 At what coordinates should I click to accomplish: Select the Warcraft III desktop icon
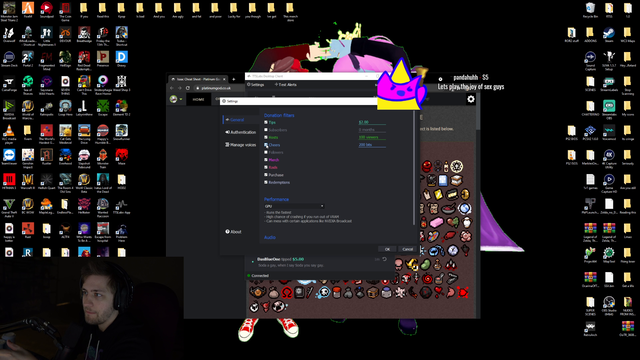pyautogui.click(x=28, y=182)
